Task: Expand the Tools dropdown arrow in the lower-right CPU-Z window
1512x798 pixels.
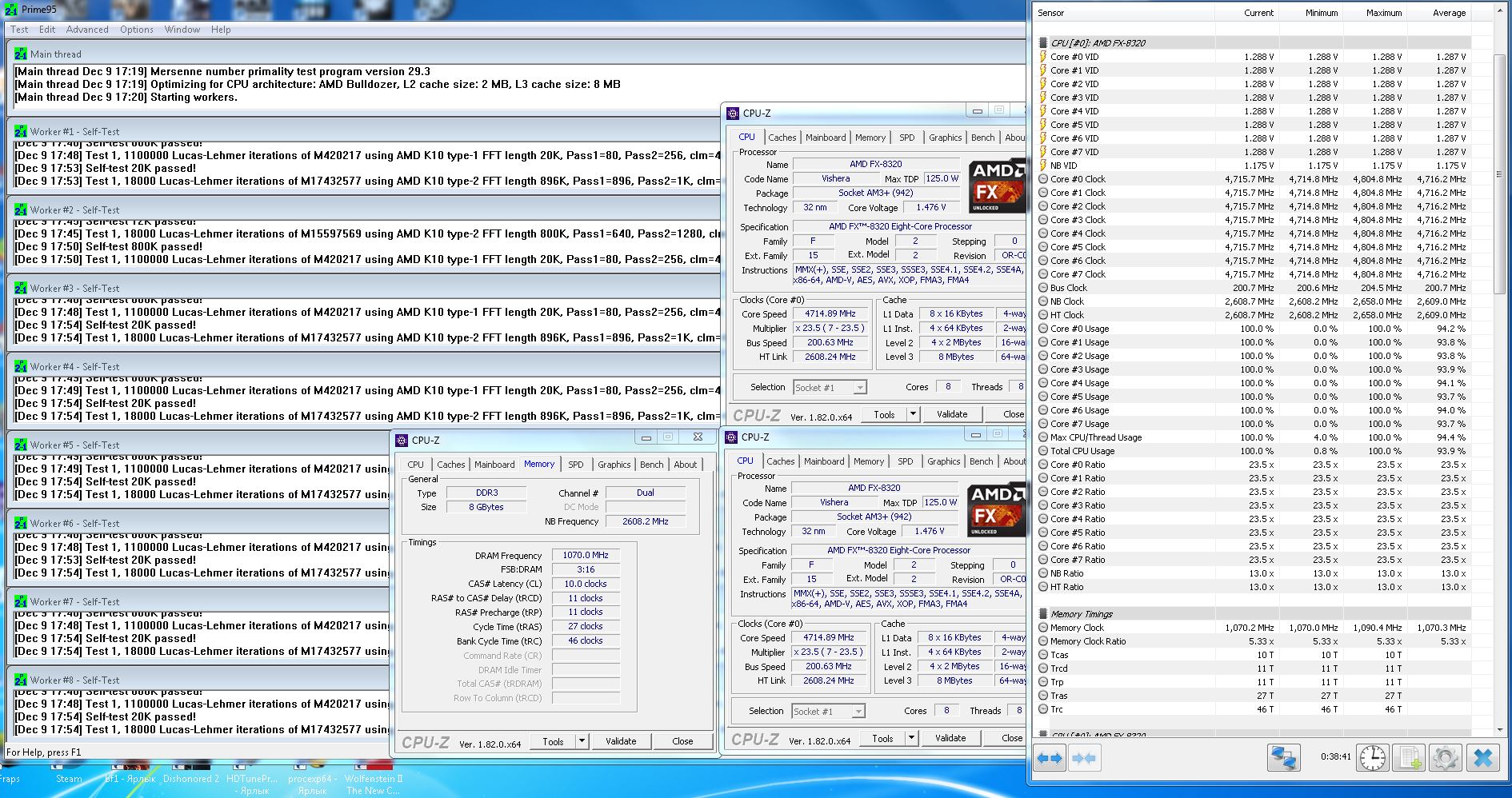Action: tap(911, 738)
